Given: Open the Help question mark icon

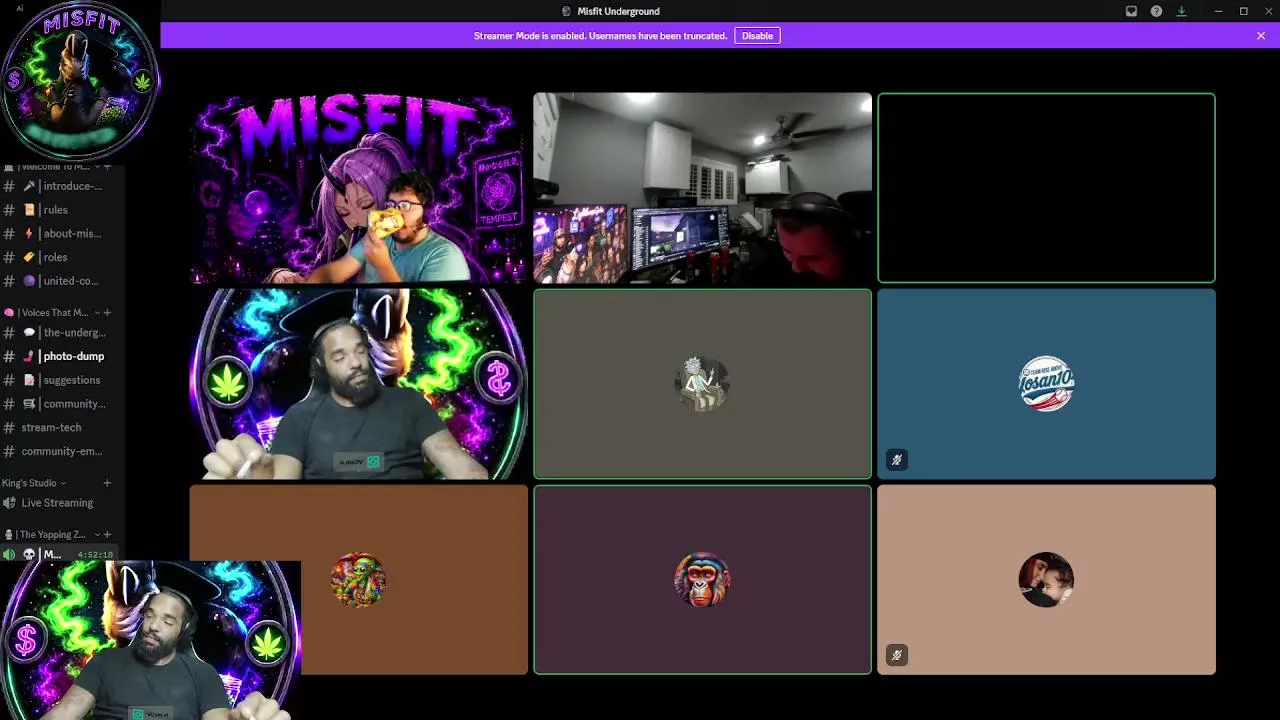Looking at the screenshot, I should point(1156,11).
